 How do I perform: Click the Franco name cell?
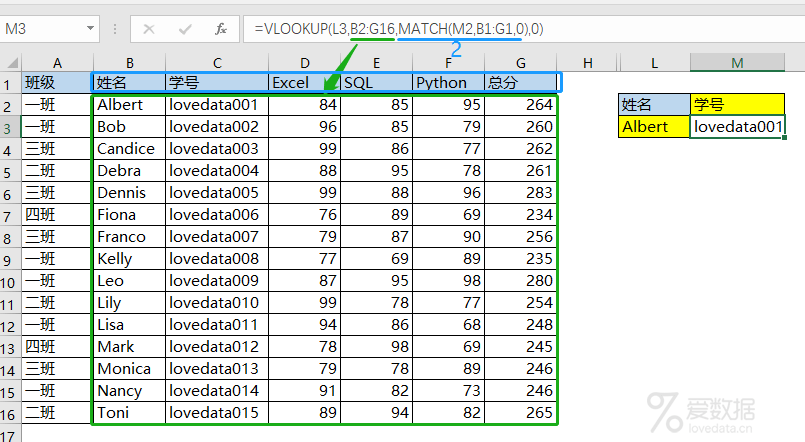(129, 237)
